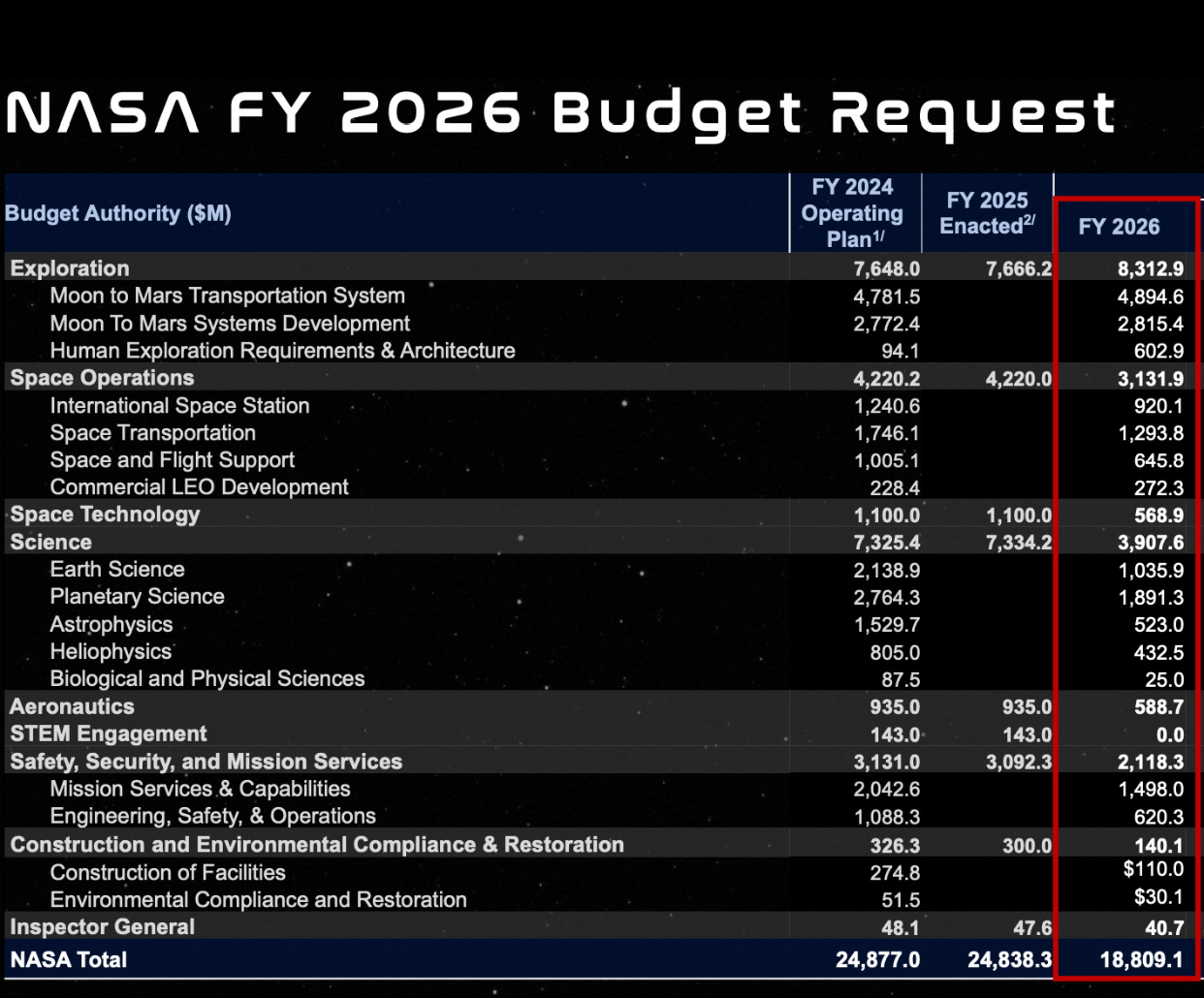
Task: Click the 'Space Operations' row label
Action: 102,378
